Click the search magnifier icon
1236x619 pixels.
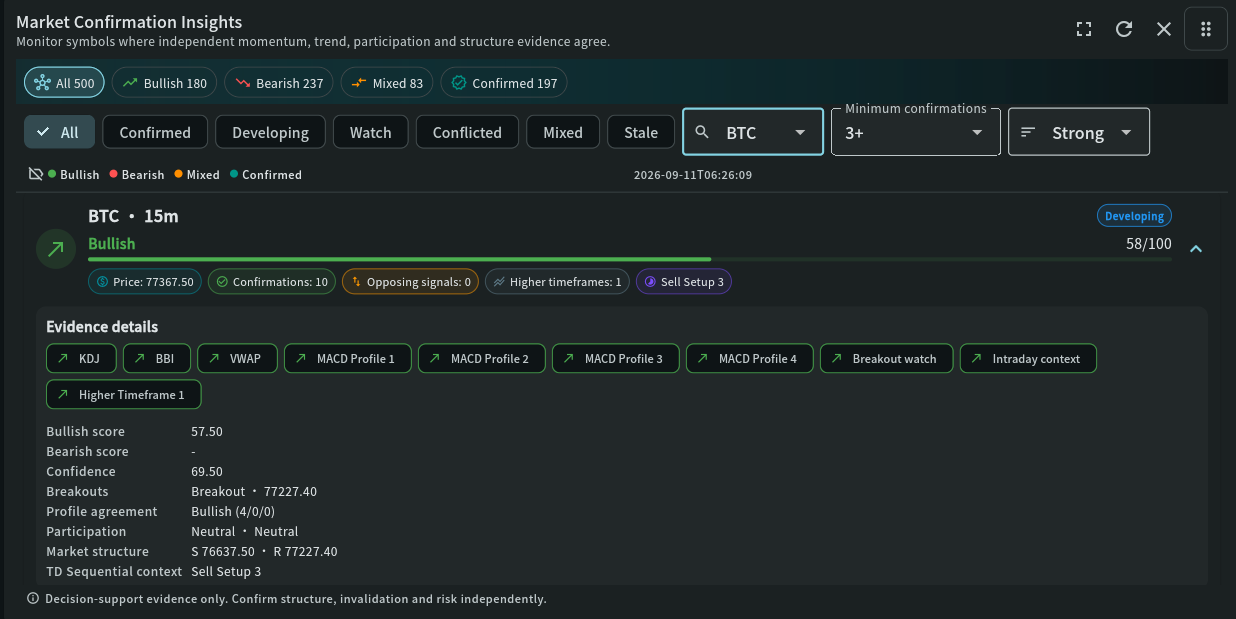click(x=702, y=132)
